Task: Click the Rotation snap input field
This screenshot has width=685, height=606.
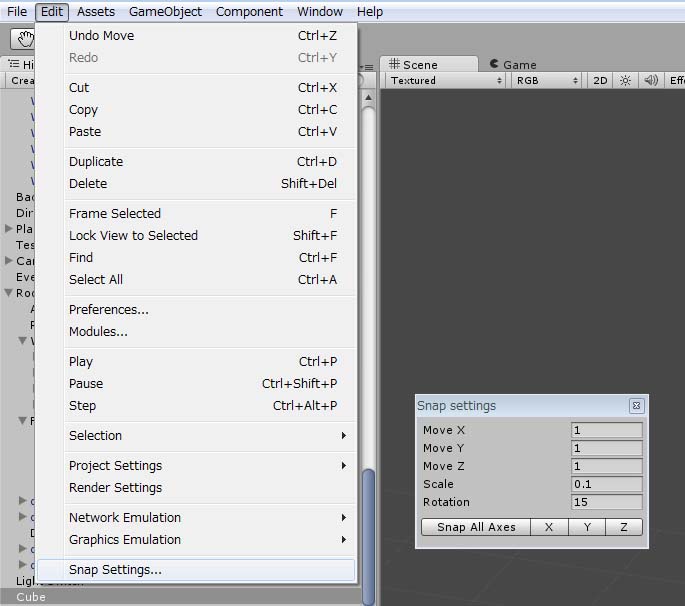Action: tap(606, 502)
